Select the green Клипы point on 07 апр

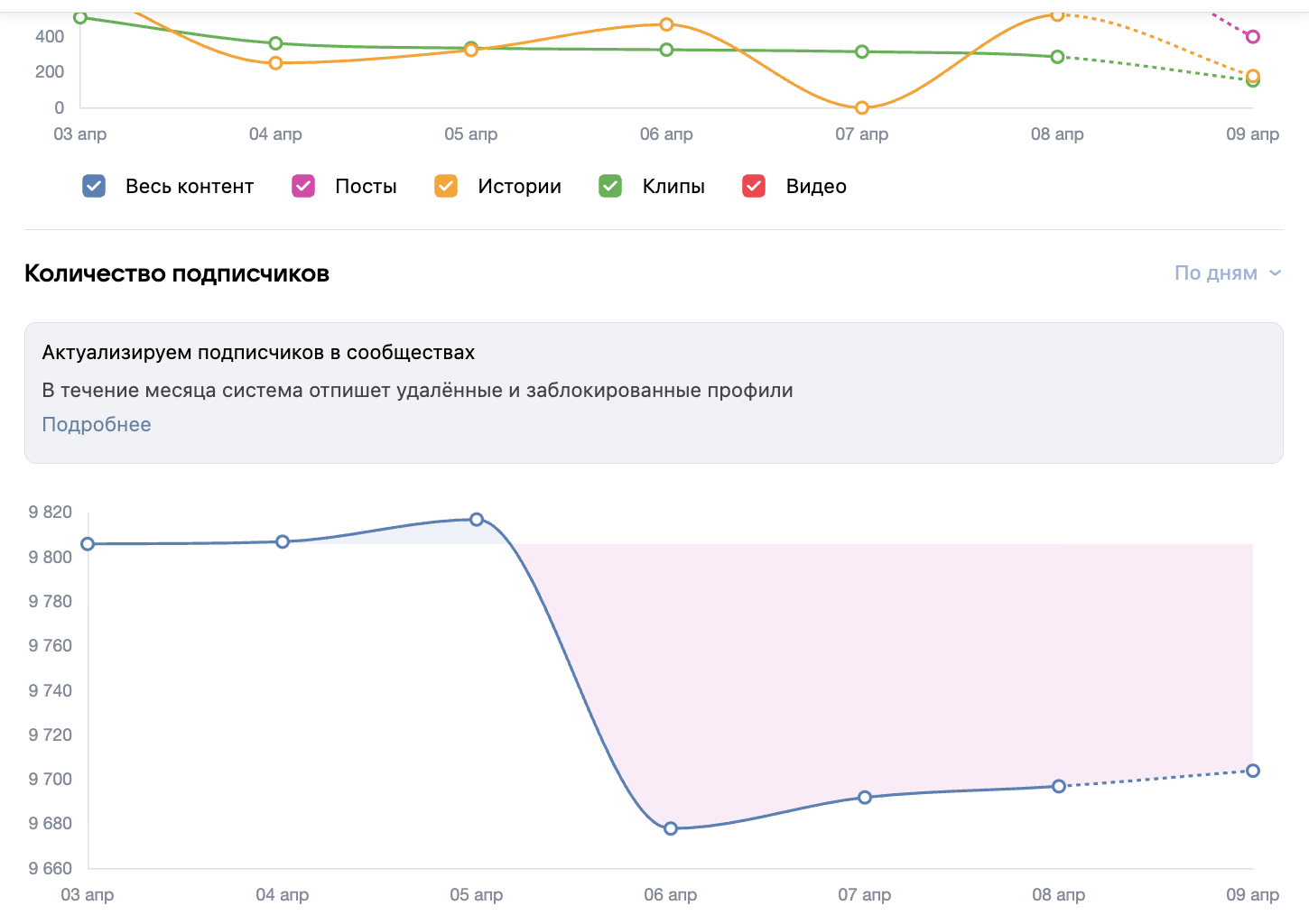point(862,51)
